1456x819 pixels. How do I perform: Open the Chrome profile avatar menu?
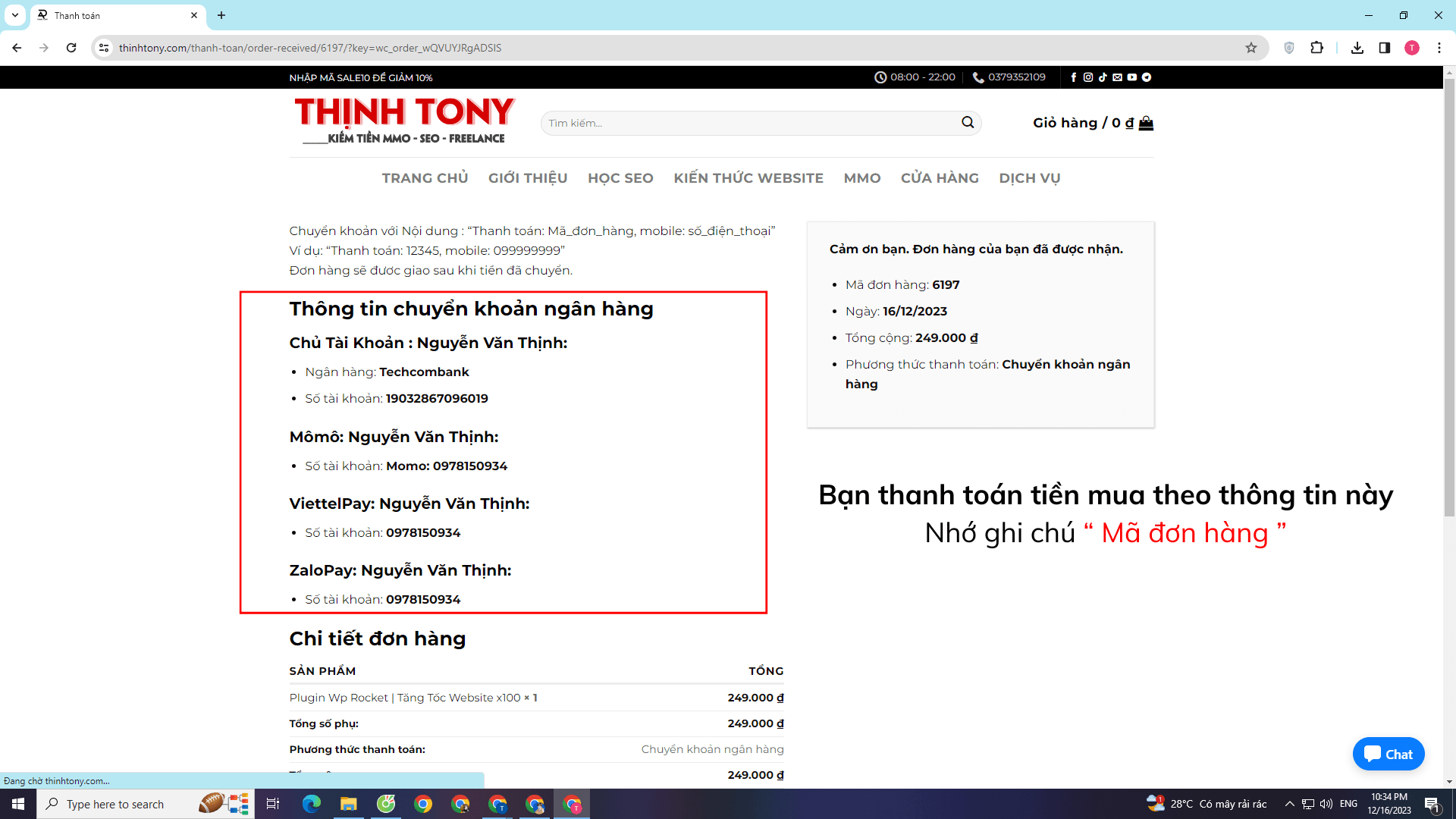1412,48
